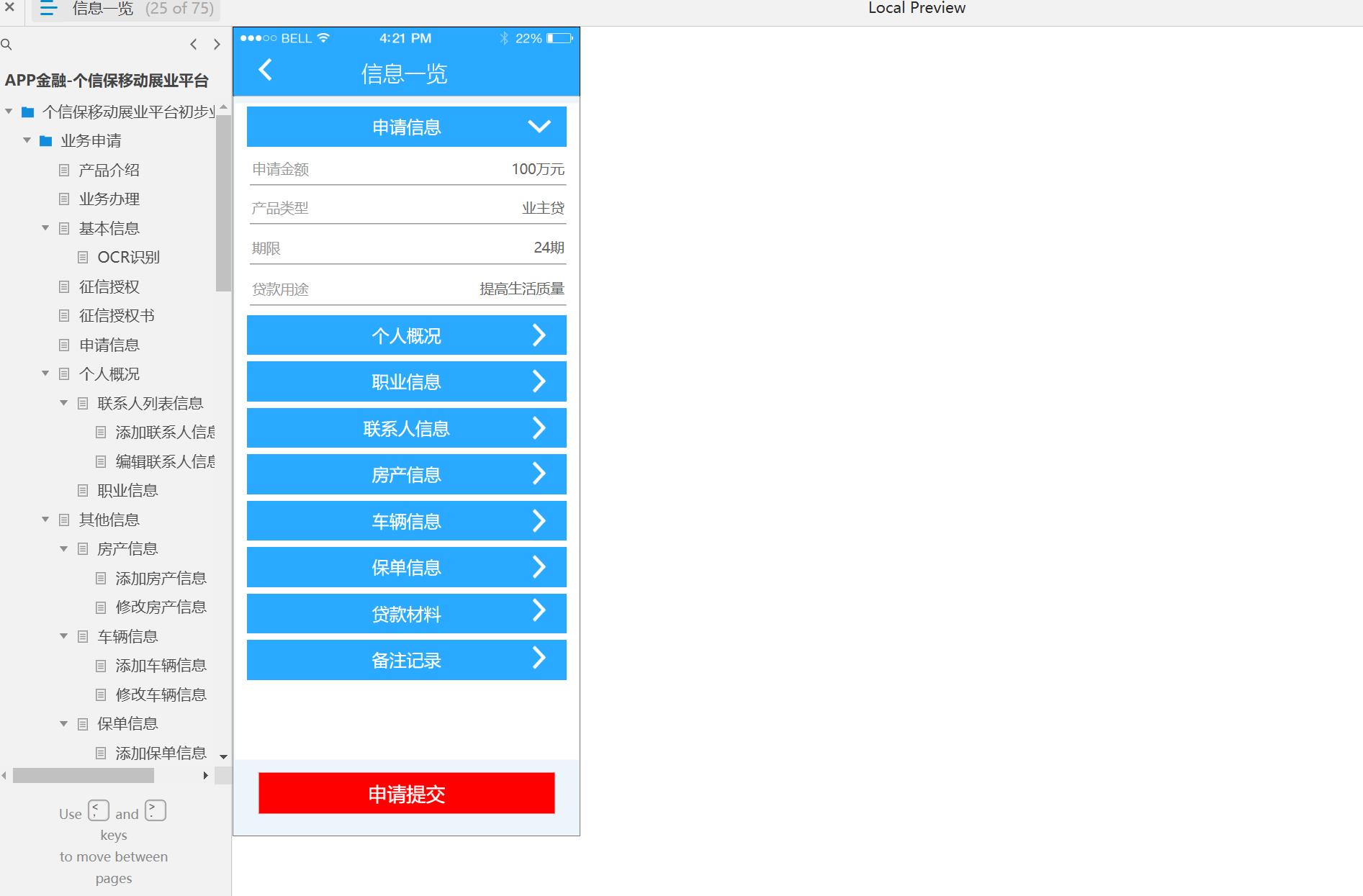Open 个人概况 section arrow
This screenshot has height=896, width=1363.
coord(539,335)
